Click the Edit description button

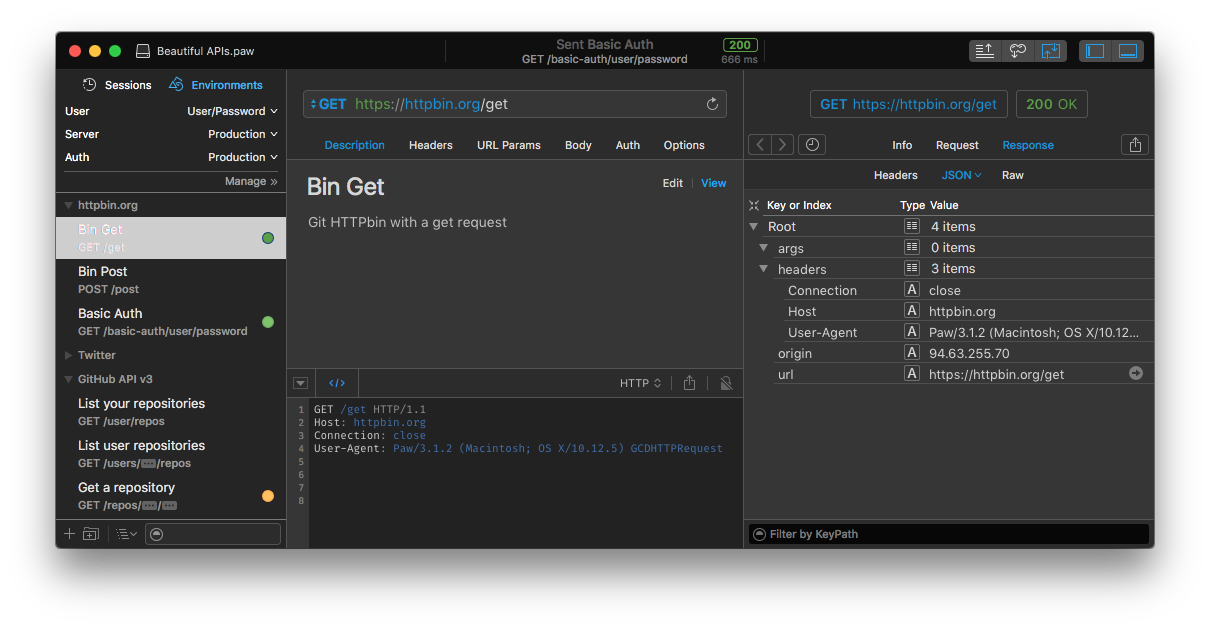(673, 183)
